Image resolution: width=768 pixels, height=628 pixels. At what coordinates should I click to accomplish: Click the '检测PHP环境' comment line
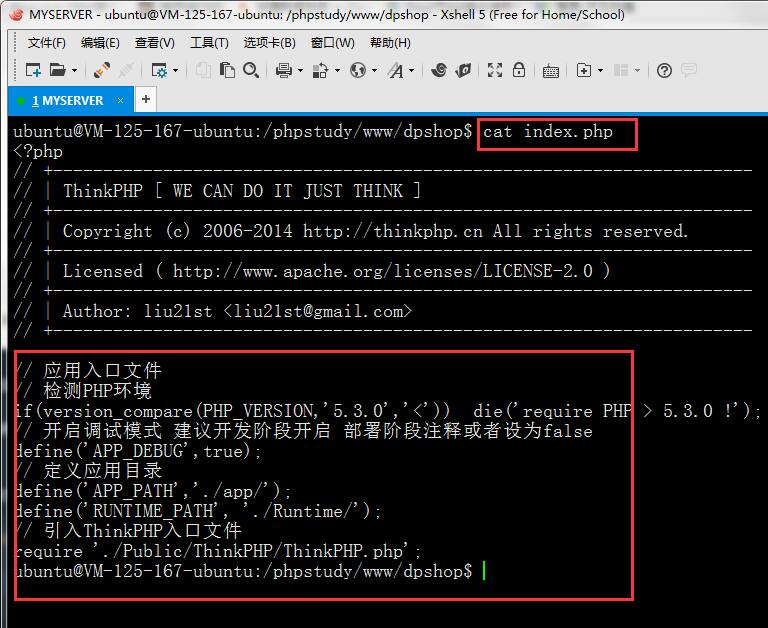(84, 391)
